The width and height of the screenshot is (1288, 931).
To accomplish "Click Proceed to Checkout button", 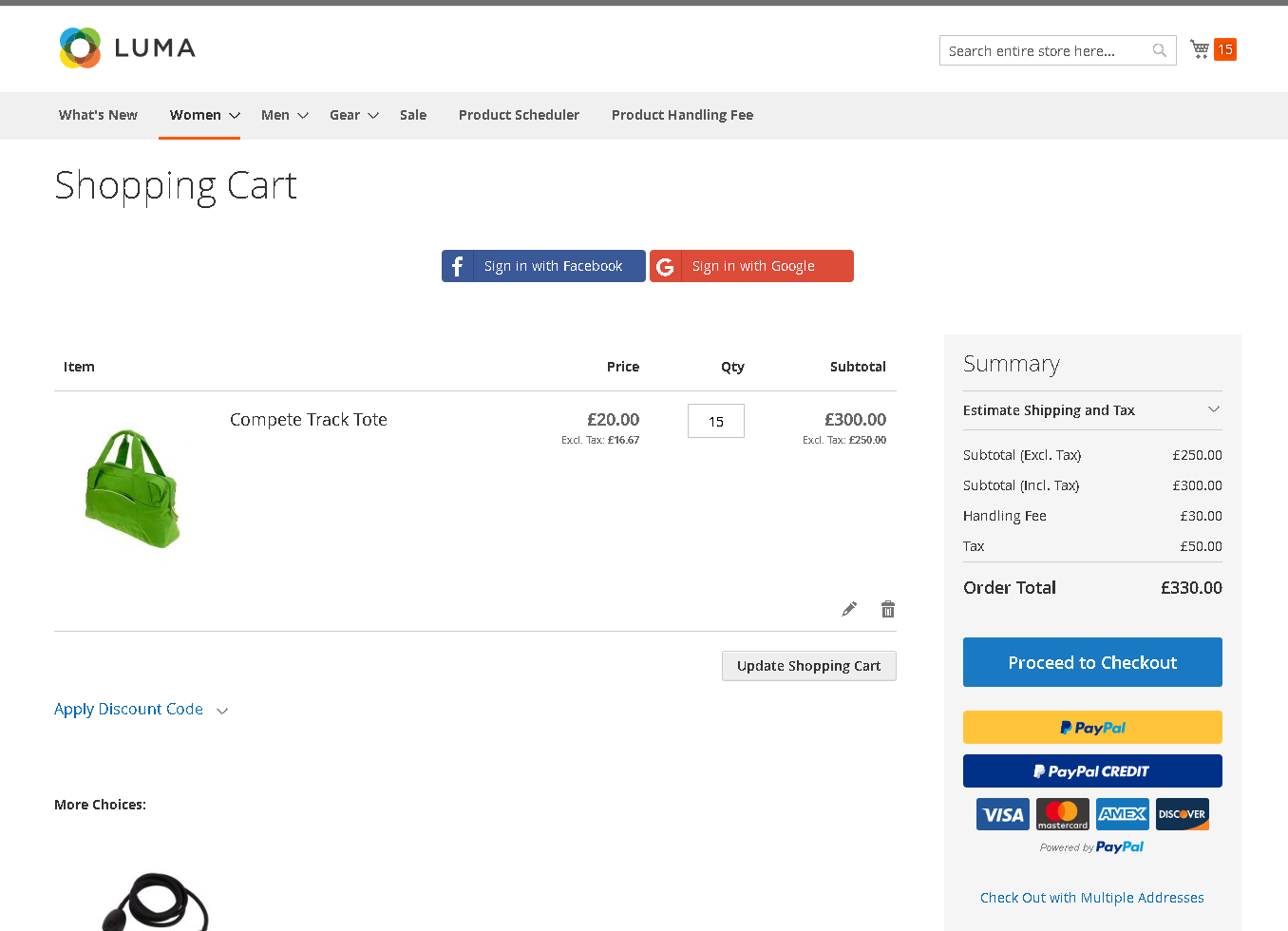I will [x=1092, y=662].
